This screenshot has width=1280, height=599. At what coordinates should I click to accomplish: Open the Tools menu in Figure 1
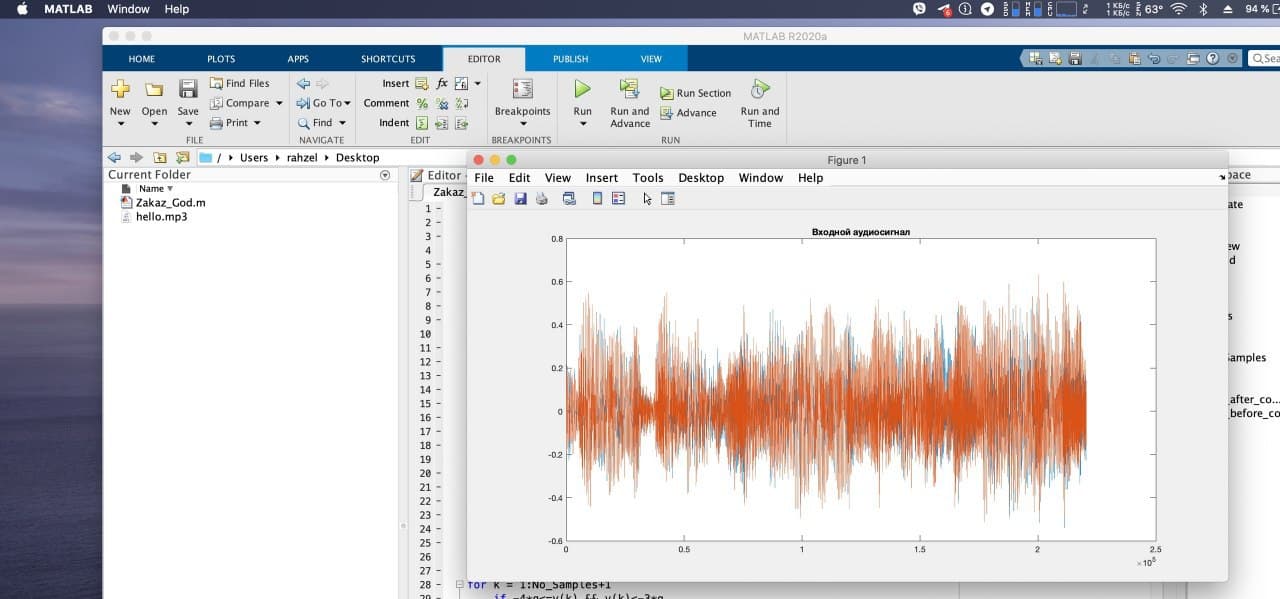click(x=647, y=178)
